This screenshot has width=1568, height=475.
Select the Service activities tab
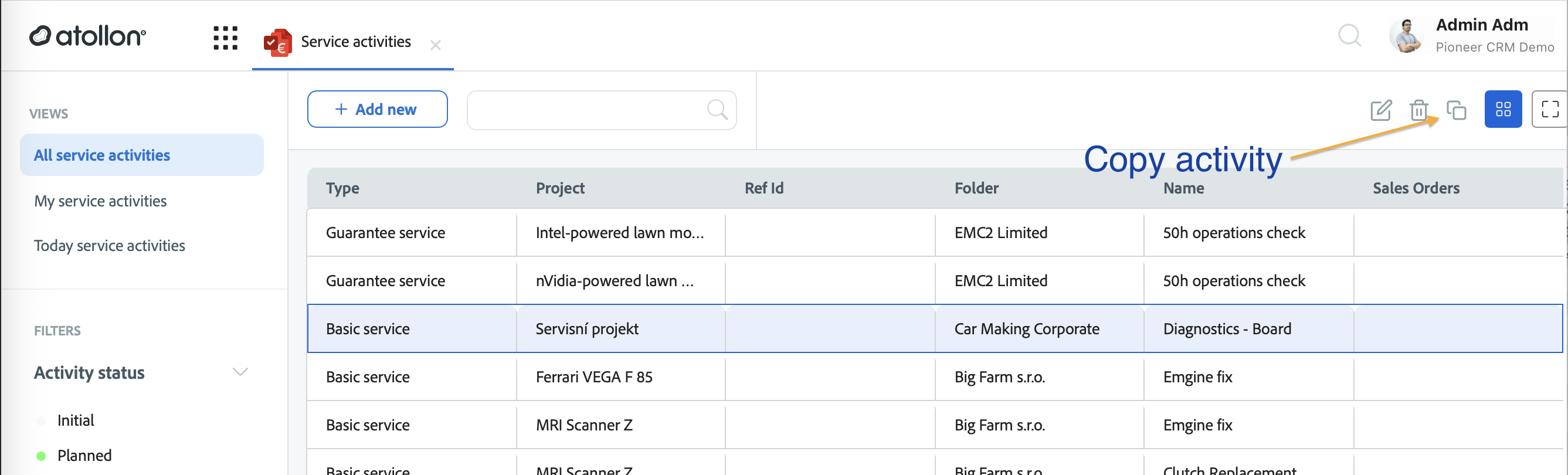[338, 42]
